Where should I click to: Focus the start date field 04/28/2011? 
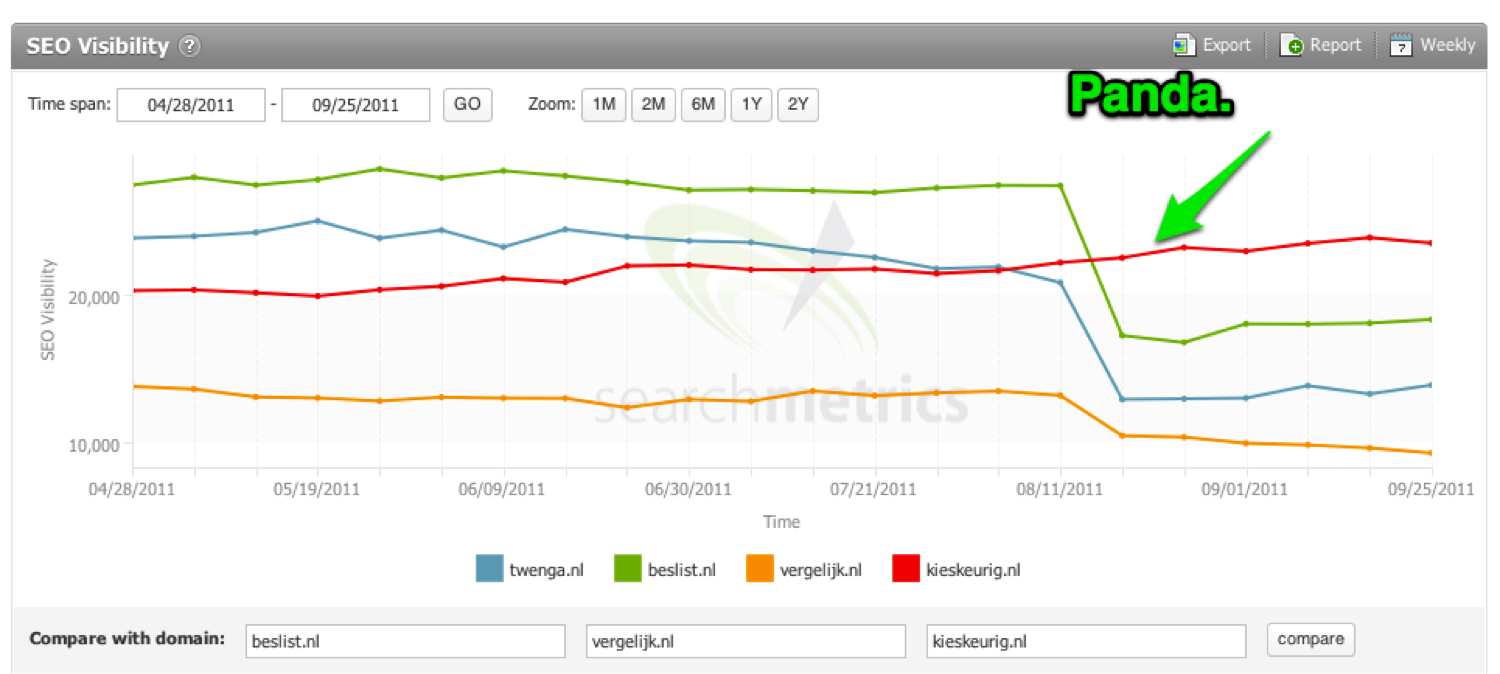(191, 105)
